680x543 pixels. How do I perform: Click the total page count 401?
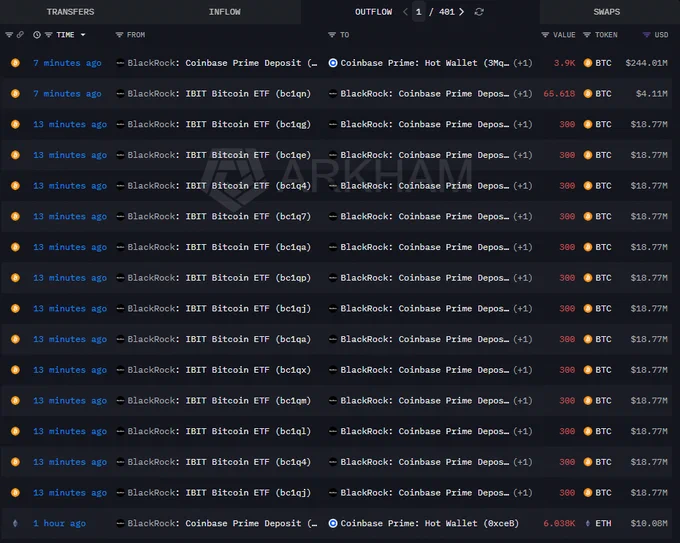[x=446, y=12]
